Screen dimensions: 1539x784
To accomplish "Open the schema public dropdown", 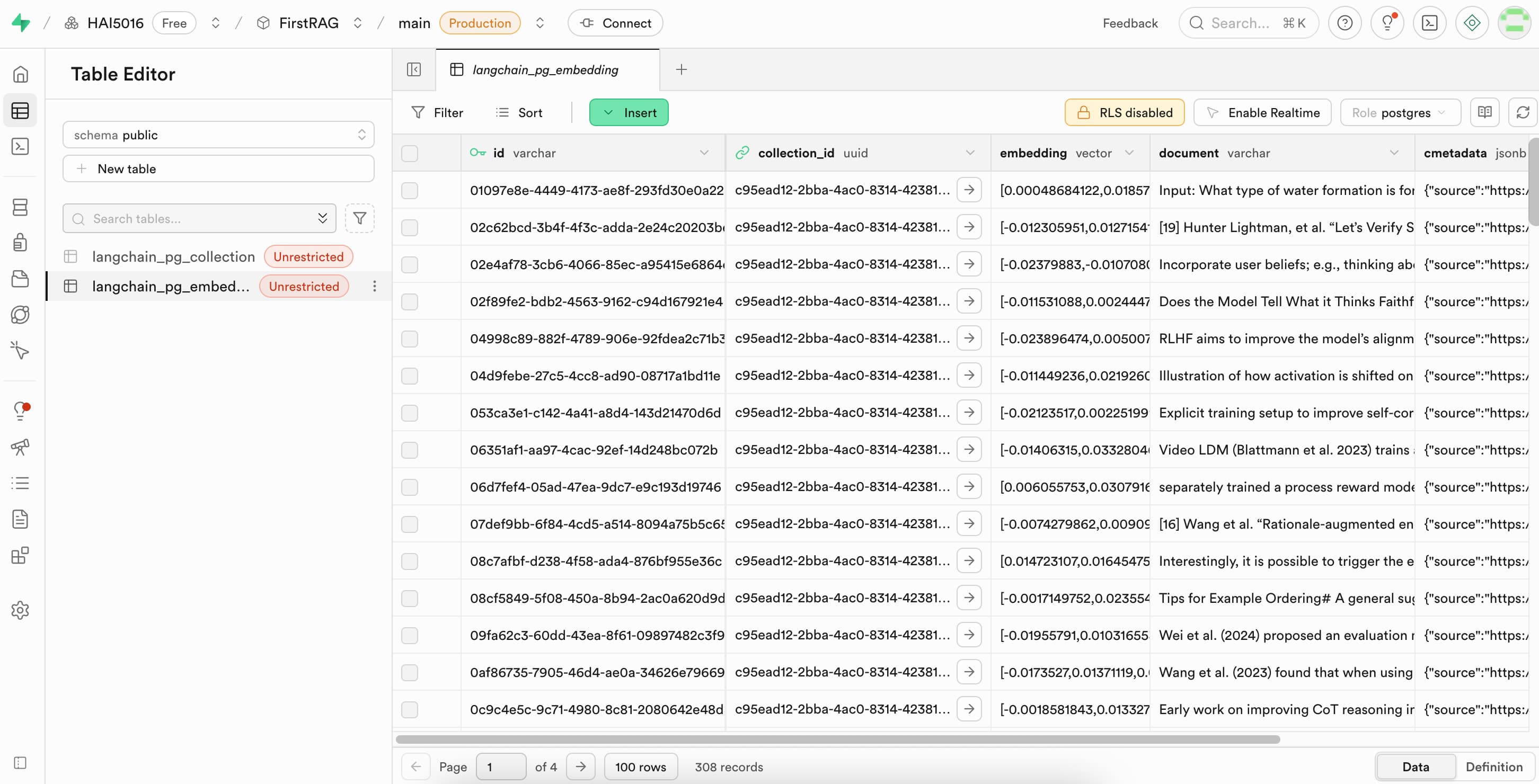I will click(218, 135).
